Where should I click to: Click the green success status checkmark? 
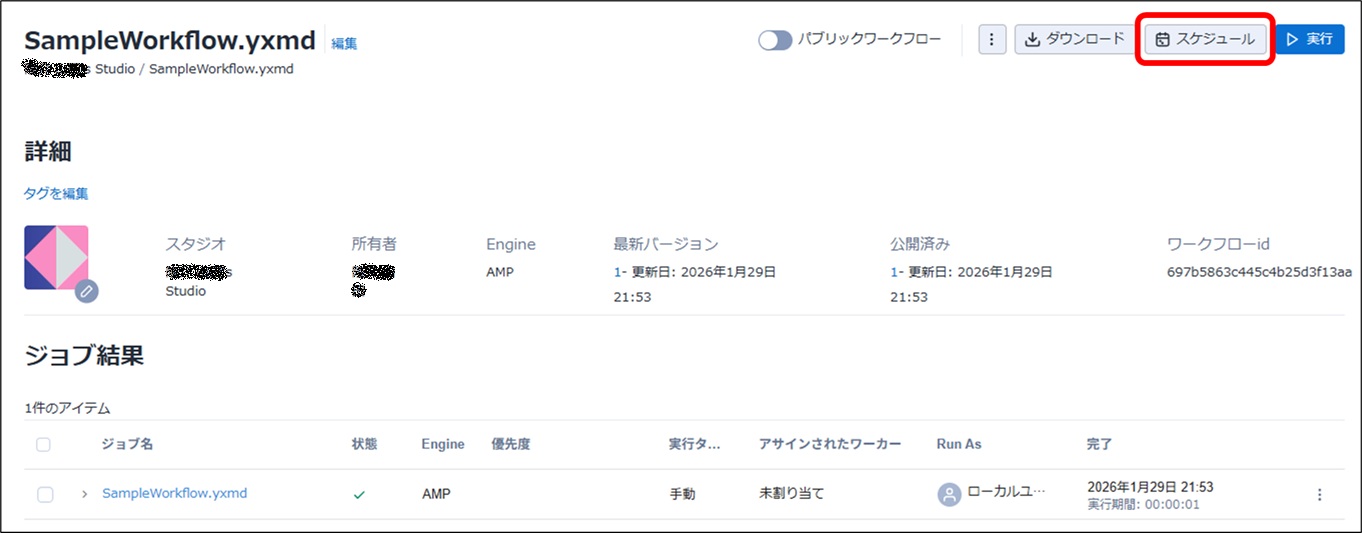[359, 494]
